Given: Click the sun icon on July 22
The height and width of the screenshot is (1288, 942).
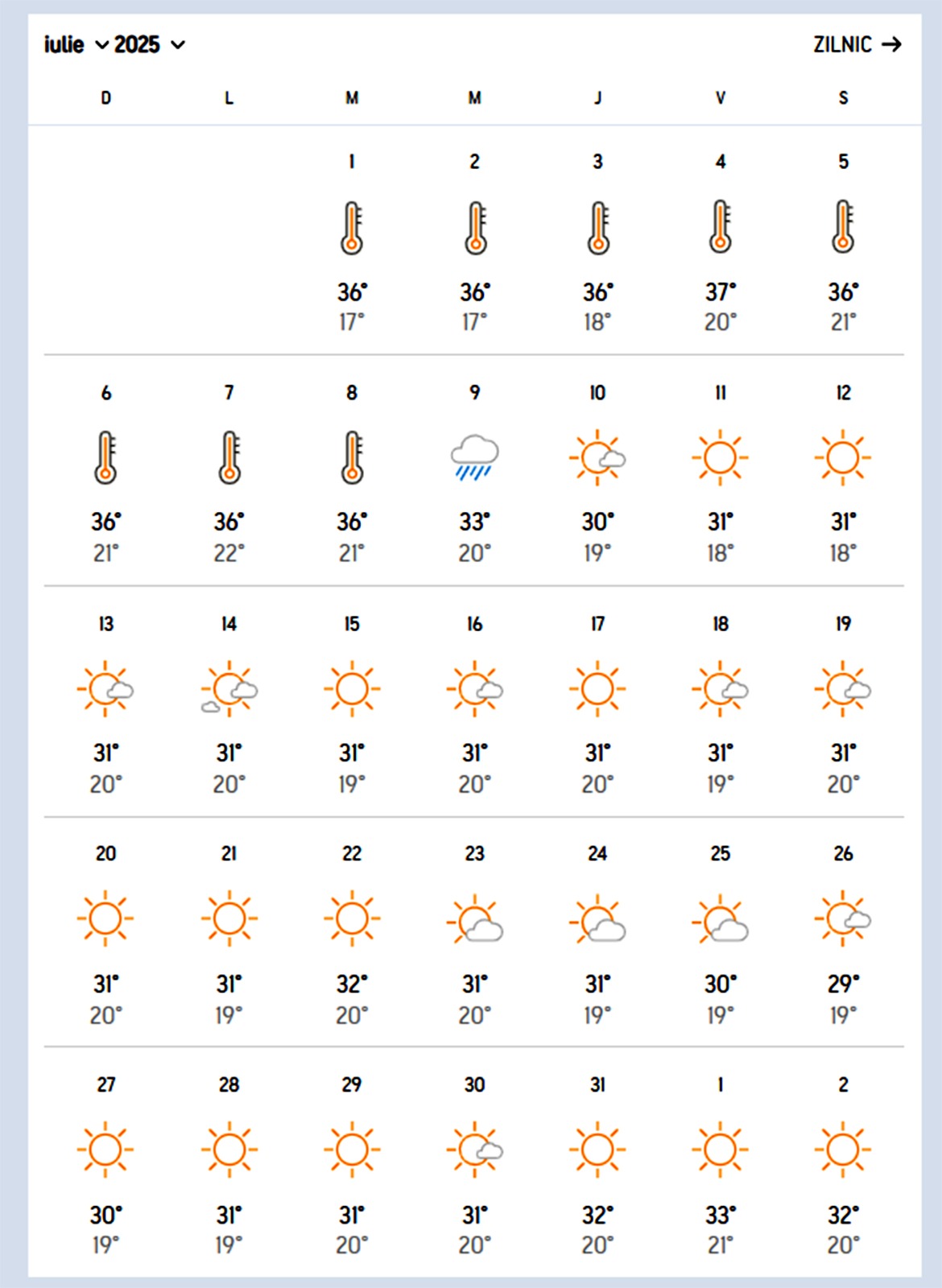Looking at the screenshot, I should point(352,919).
